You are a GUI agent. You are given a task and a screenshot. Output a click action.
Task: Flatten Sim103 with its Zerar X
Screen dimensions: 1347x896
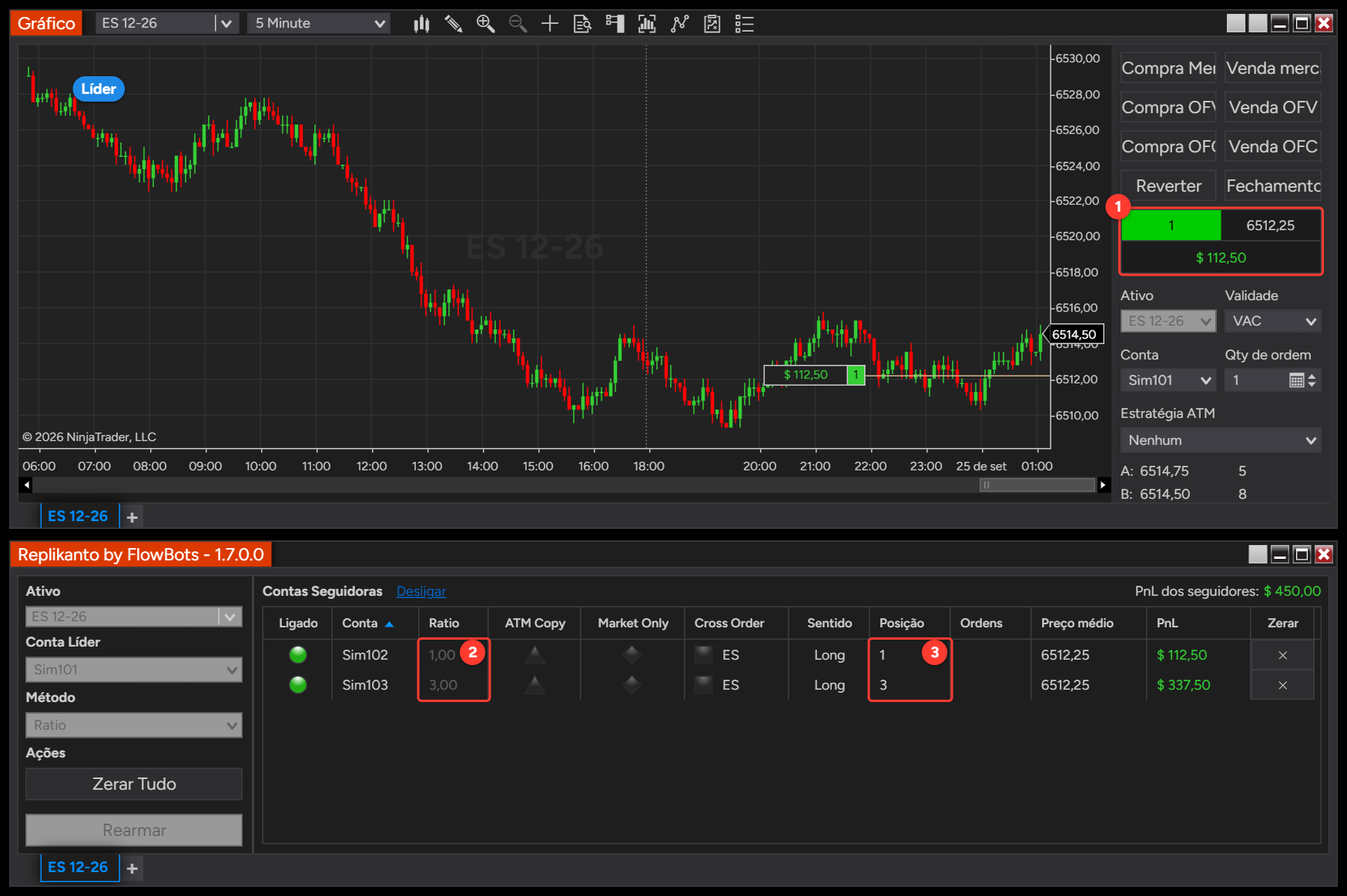(1282, 685)
